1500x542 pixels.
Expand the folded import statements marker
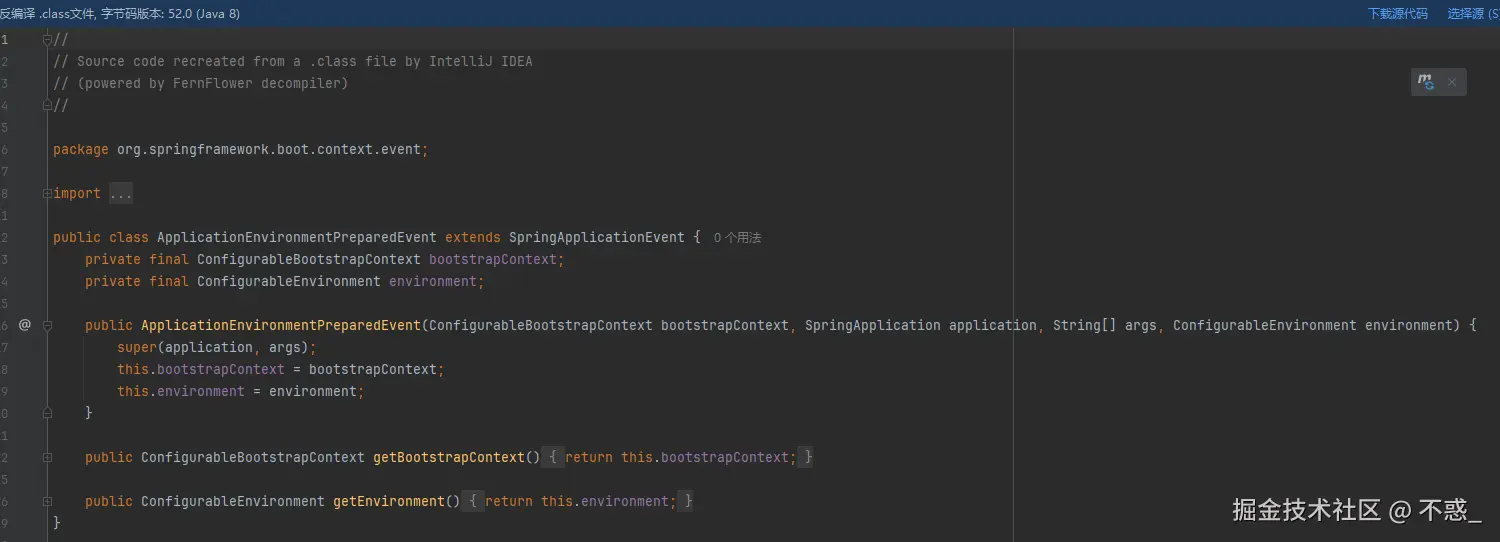click(x=47, y=194)
